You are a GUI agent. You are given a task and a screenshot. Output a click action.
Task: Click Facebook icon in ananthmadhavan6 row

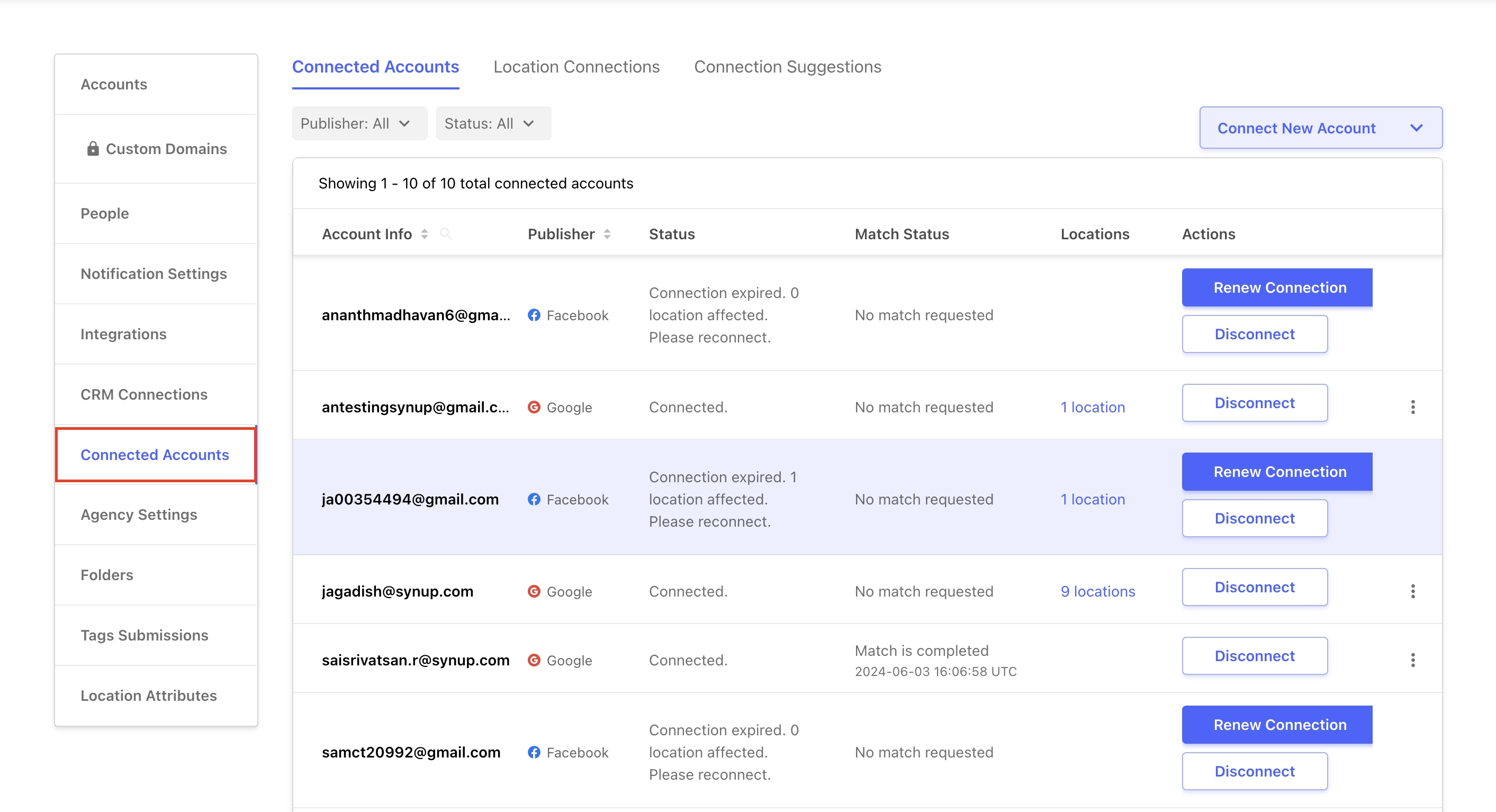tap(534, 315)
